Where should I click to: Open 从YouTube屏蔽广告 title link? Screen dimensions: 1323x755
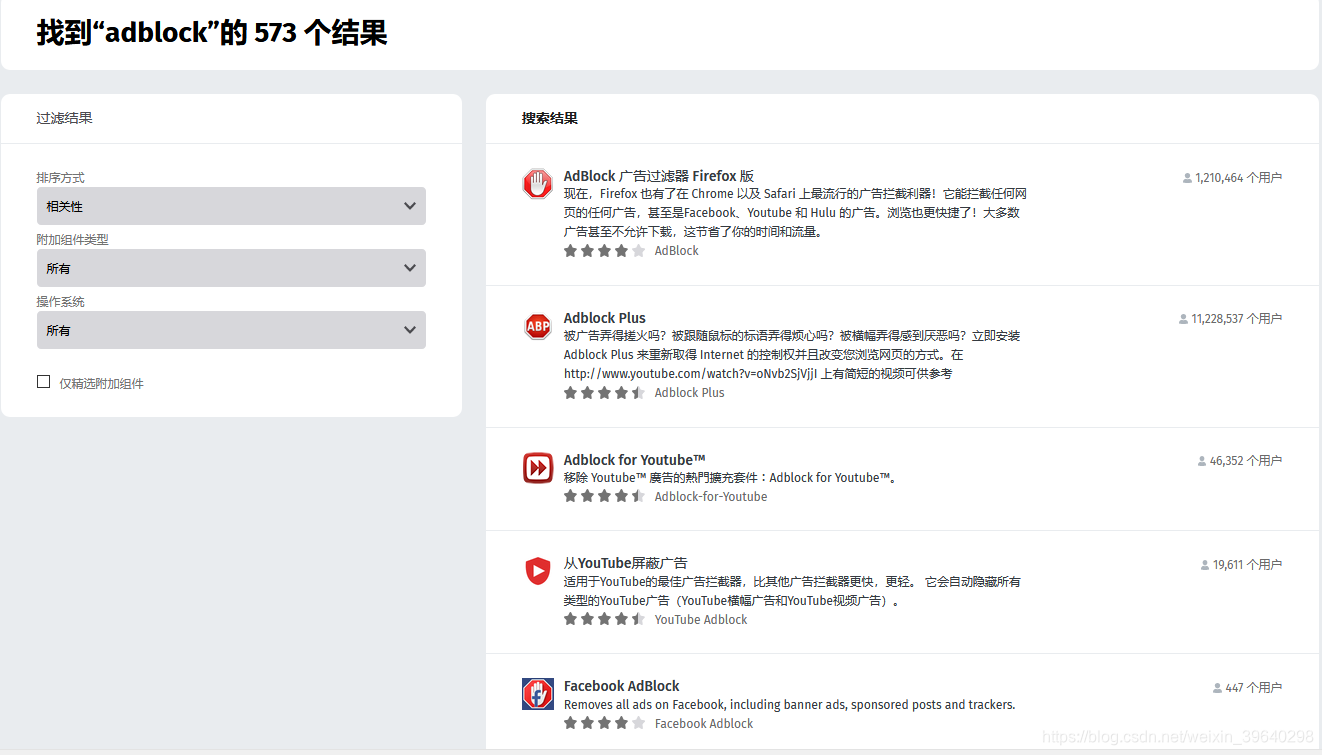626,563
